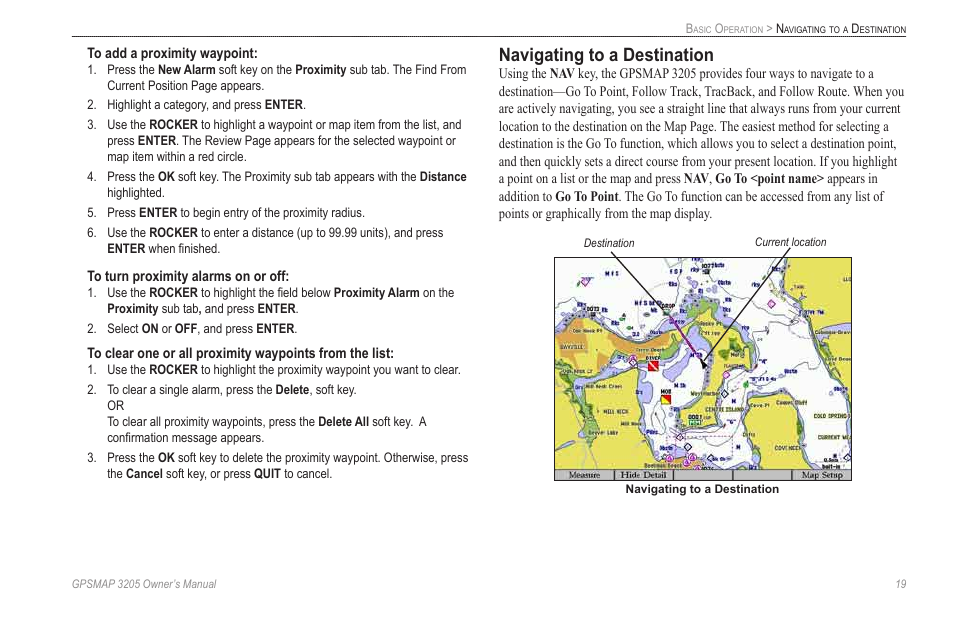954x621 pixels.
Task: Select the Map Setup soft key
Action: pyautogui.click(x=821, y=475)
